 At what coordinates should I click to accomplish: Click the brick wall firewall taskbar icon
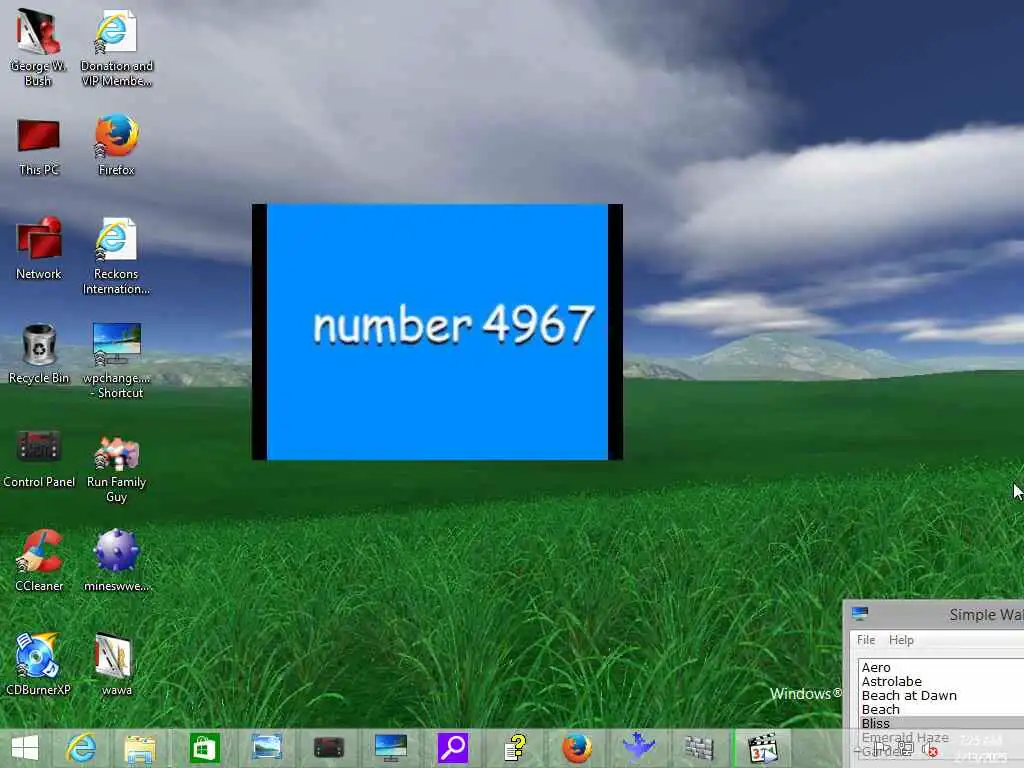click(699, 748)
